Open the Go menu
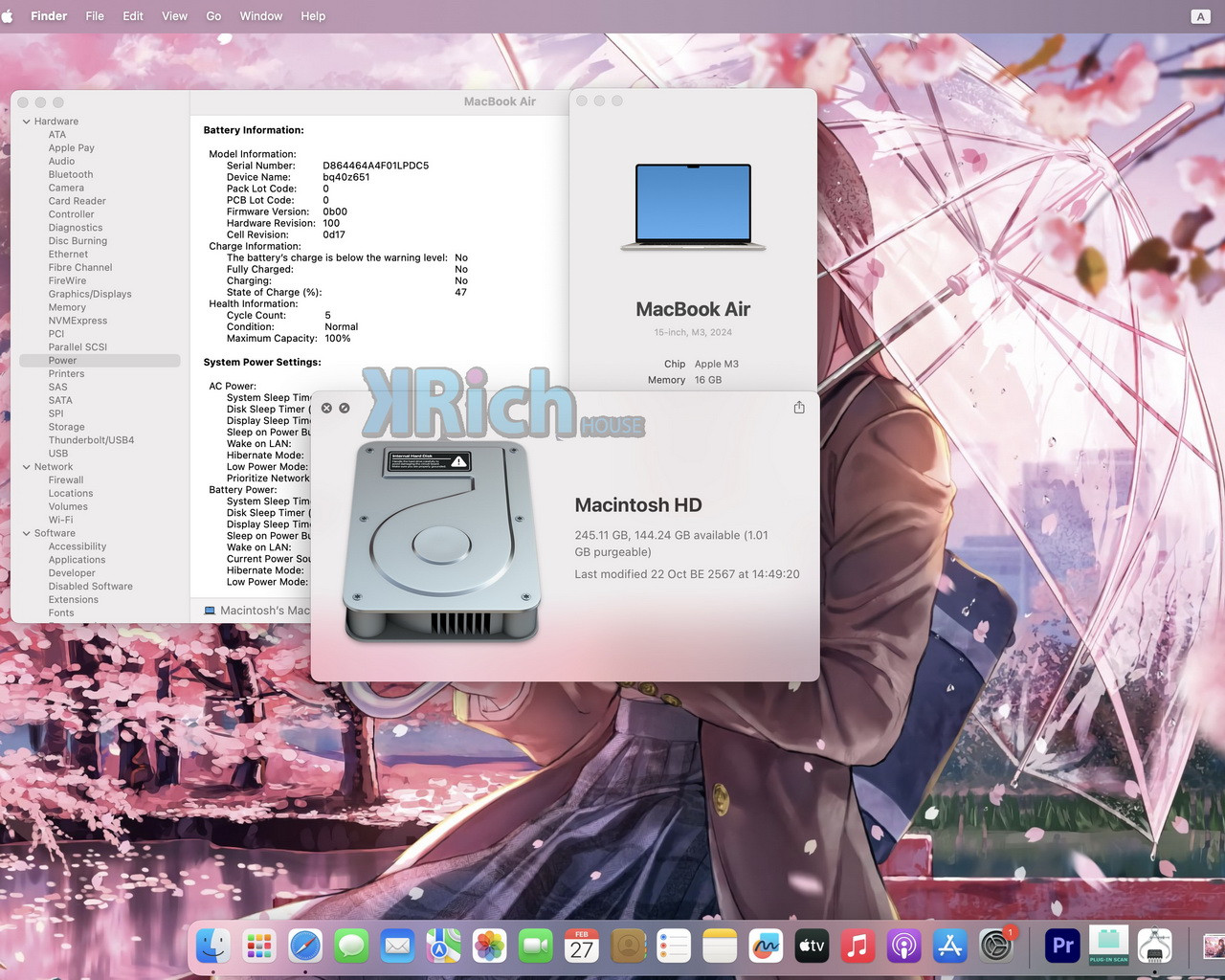Screen dimensions: 1225x980 coord(213,16)
